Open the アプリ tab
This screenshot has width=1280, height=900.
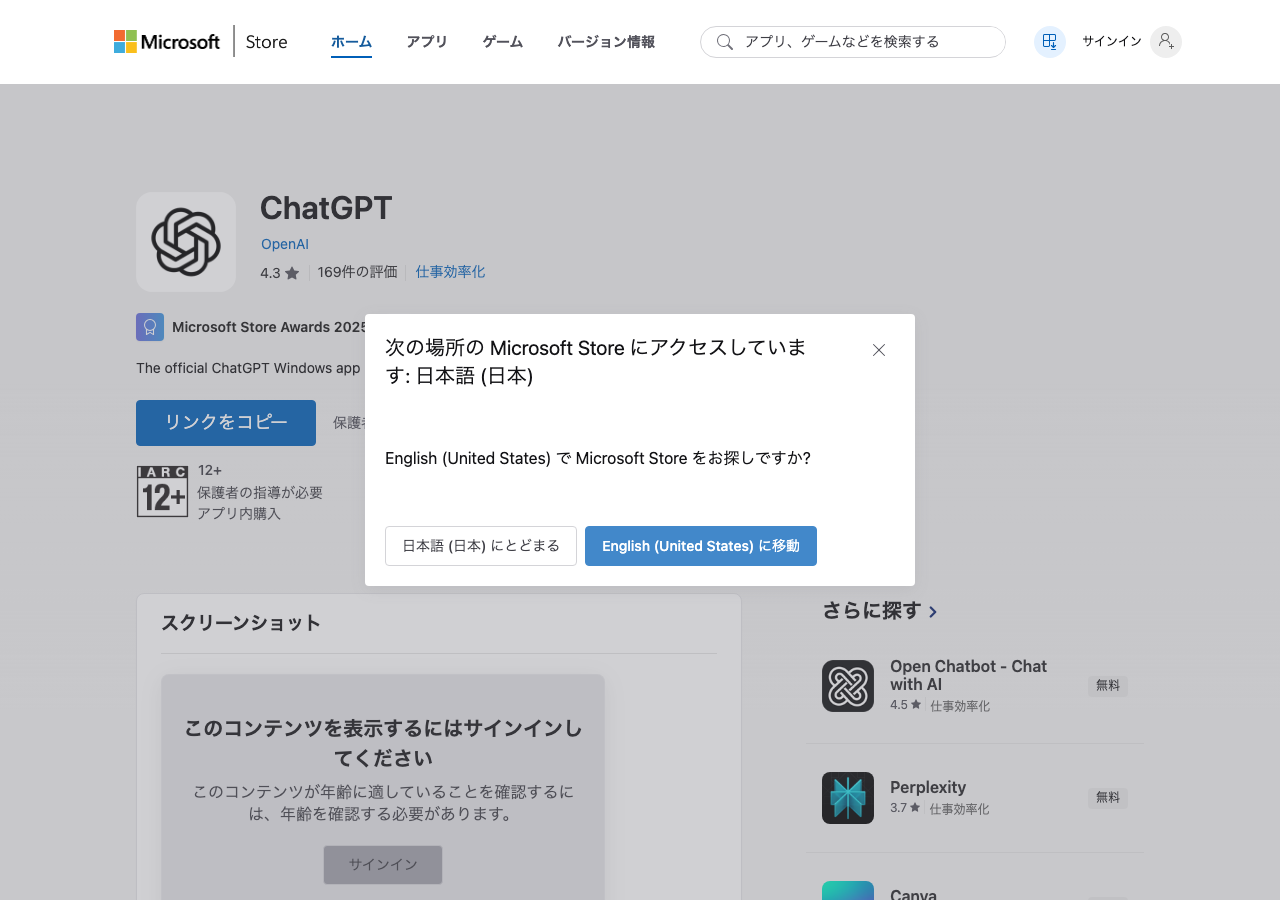tap(427, 42)
